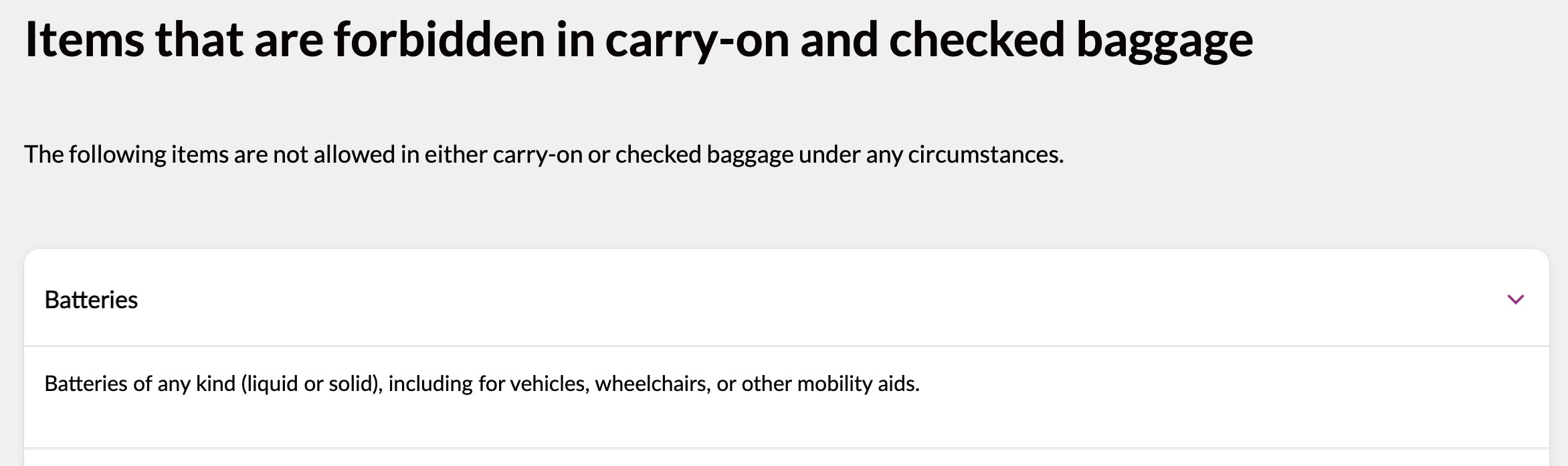Click the rounded top corner of the accordion card
Screen dimensions: 1568x466
click(47, 256)
